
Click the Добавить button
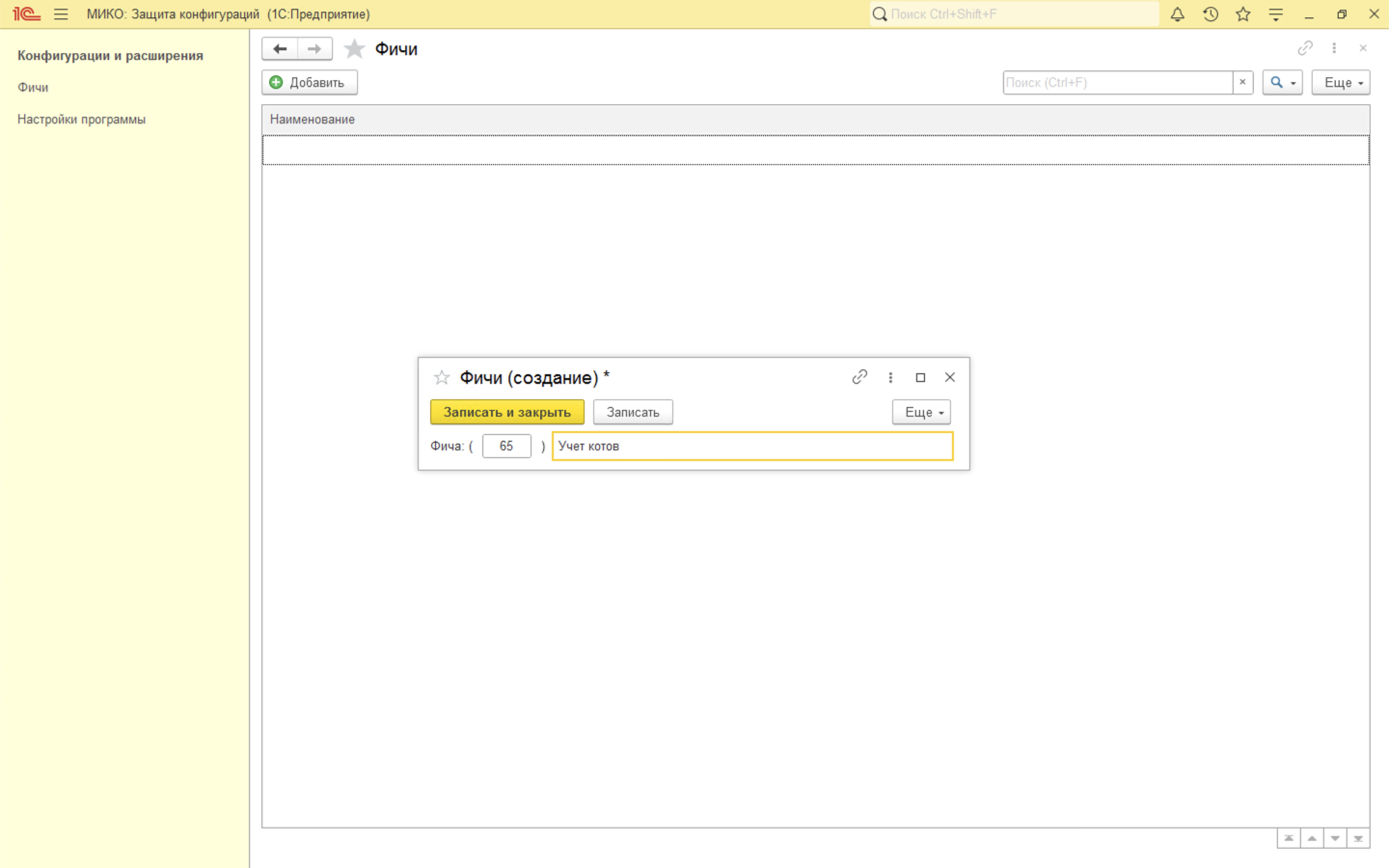[x=309, y=82]
